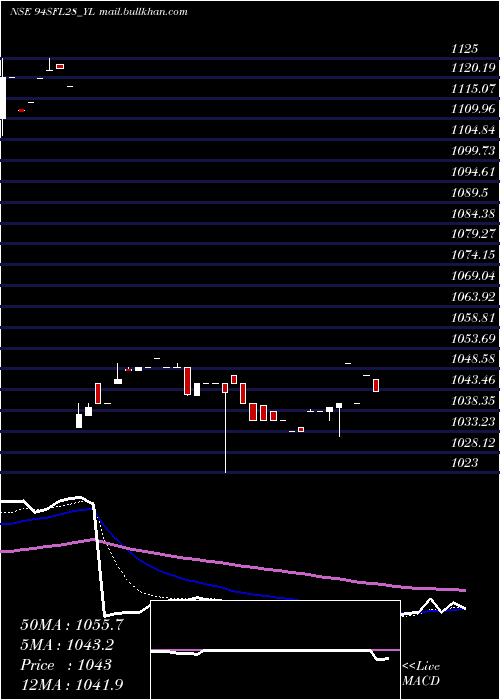Viewport: 500px width, 700px height.
Task: Click the '<<Live MACD' label
Action: tap(421, 673)
